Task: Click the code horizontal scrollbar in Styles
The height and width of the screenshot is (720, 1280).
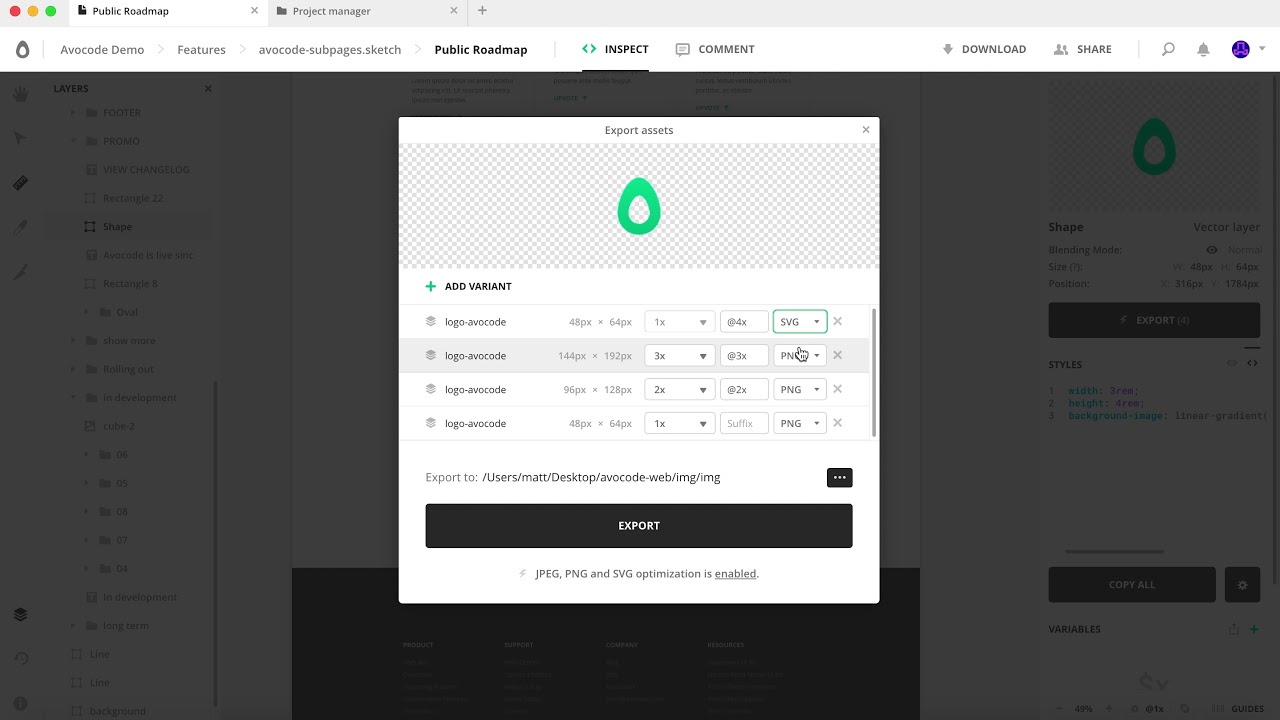Action: [x=1115, y=551]
